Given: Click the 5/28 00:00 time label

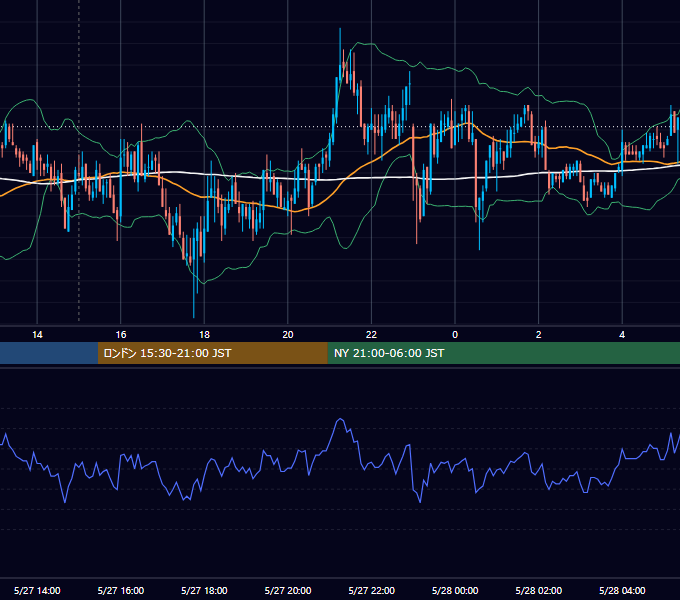Looking at the screenshot, I should point(455,590).
